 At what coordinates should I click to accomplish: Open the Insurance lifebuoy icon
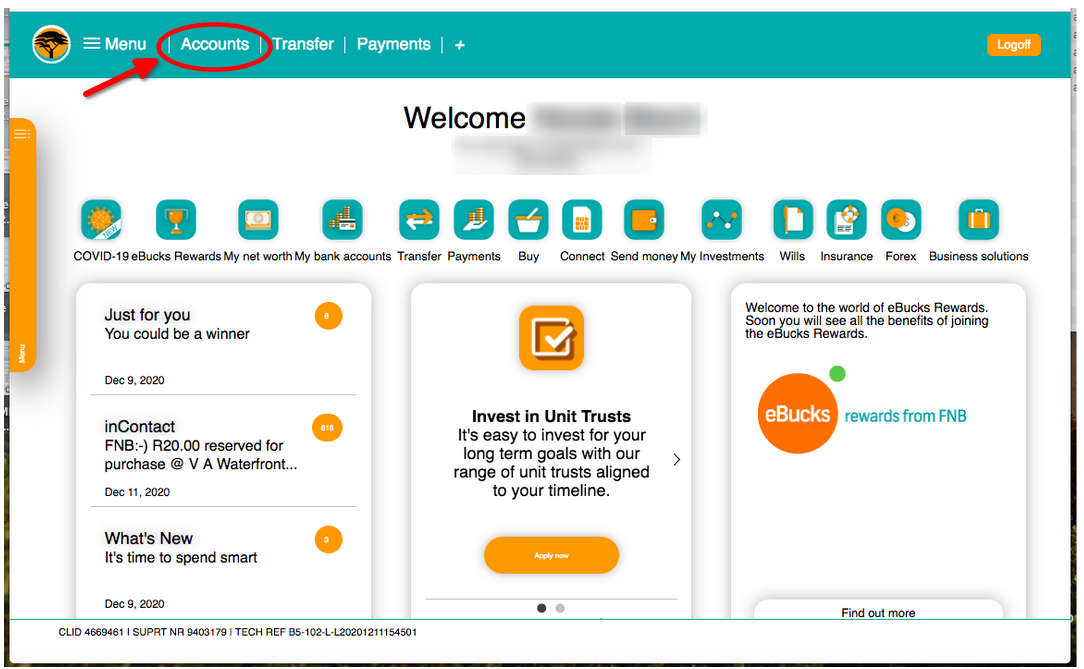tap(846, 220)
